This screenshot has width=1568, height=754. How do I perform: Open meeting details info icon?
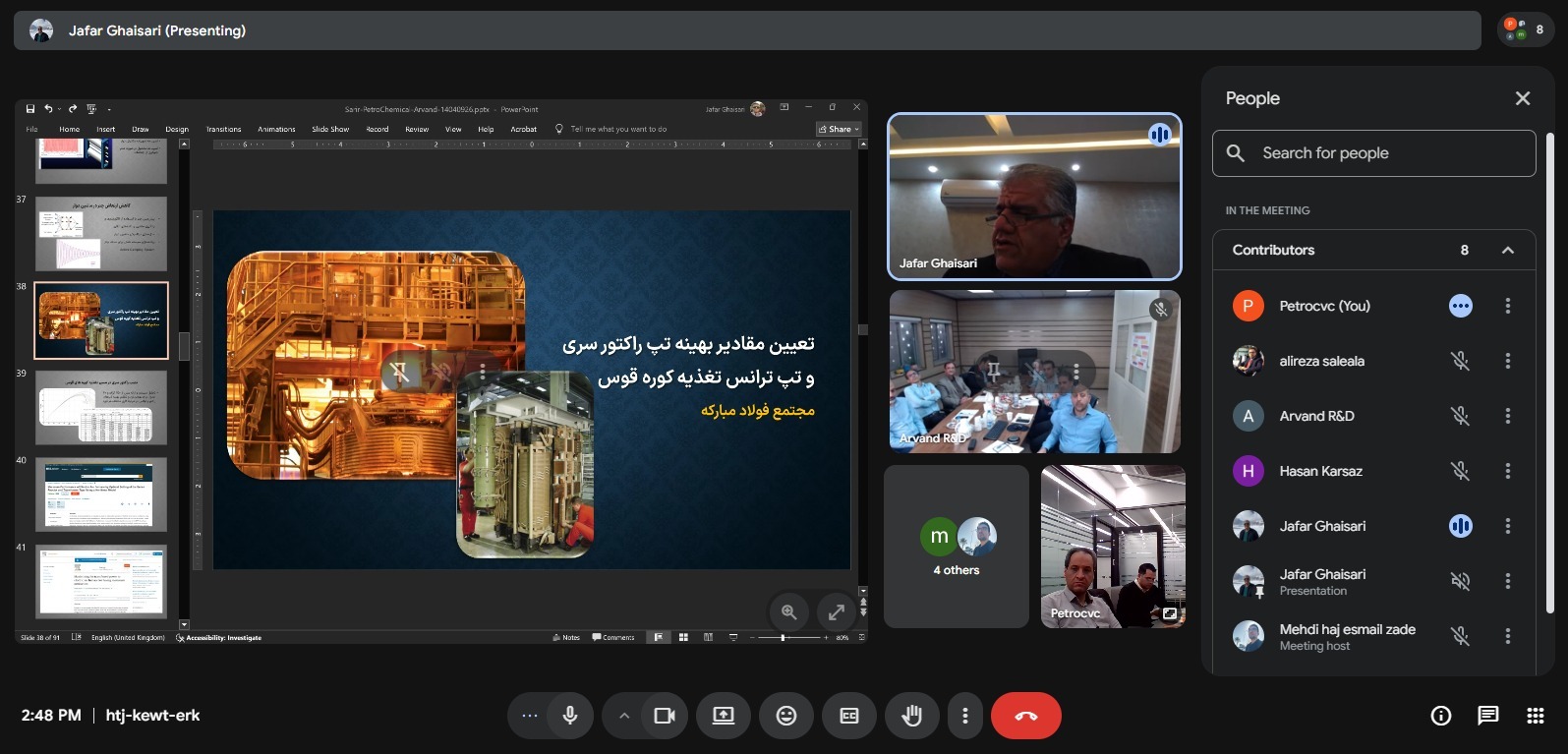(x=1440, y=716)
